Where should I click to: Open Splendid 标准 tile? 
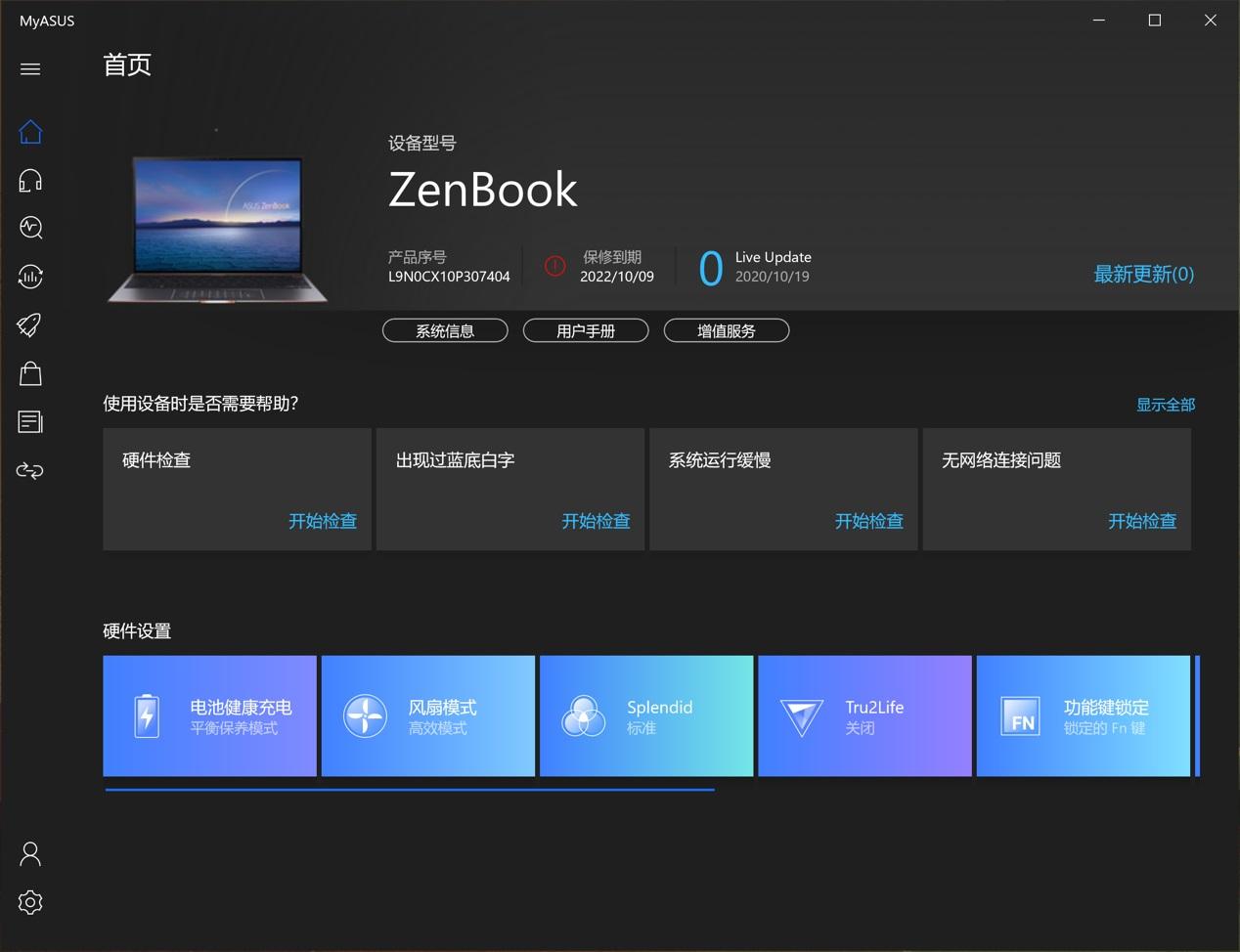[x=646, y=716]
